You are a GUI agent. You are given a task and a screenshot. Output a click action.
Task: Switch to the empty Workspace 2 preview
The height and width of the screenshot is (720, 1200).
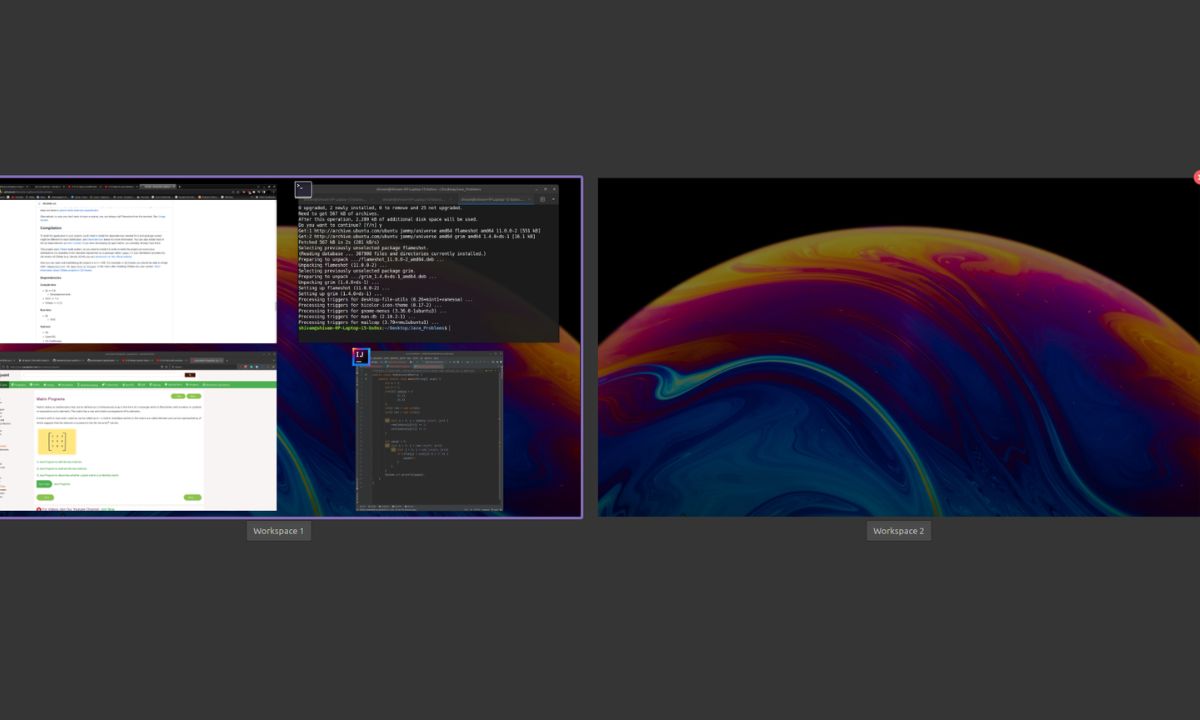[898, 347]
